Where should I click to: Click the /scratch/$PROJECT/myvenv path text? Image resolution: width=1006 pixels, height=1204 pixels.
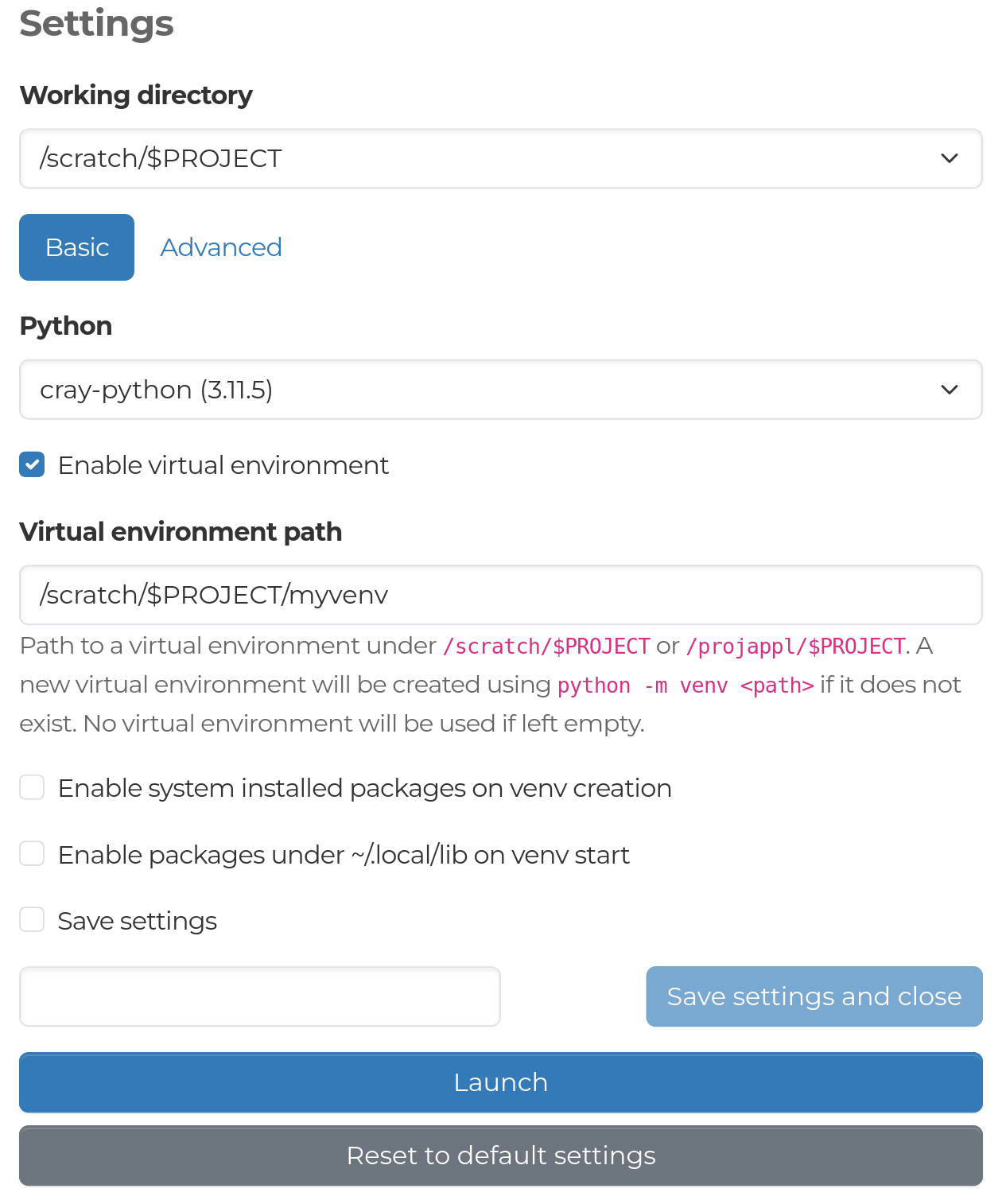coord(214,594)
